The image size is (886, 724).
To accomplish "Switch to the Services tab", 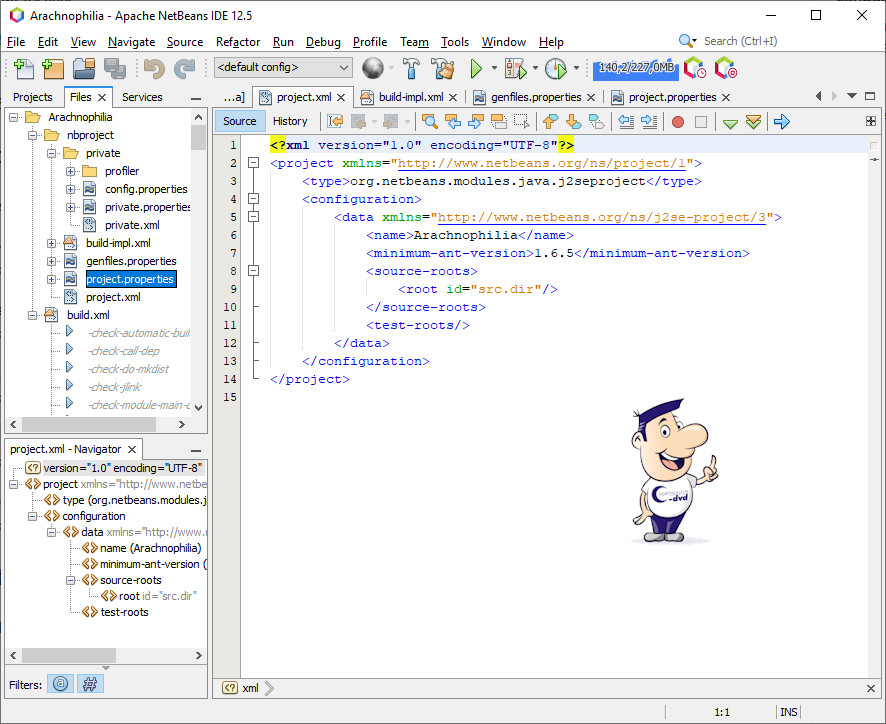I will [142, 97].
